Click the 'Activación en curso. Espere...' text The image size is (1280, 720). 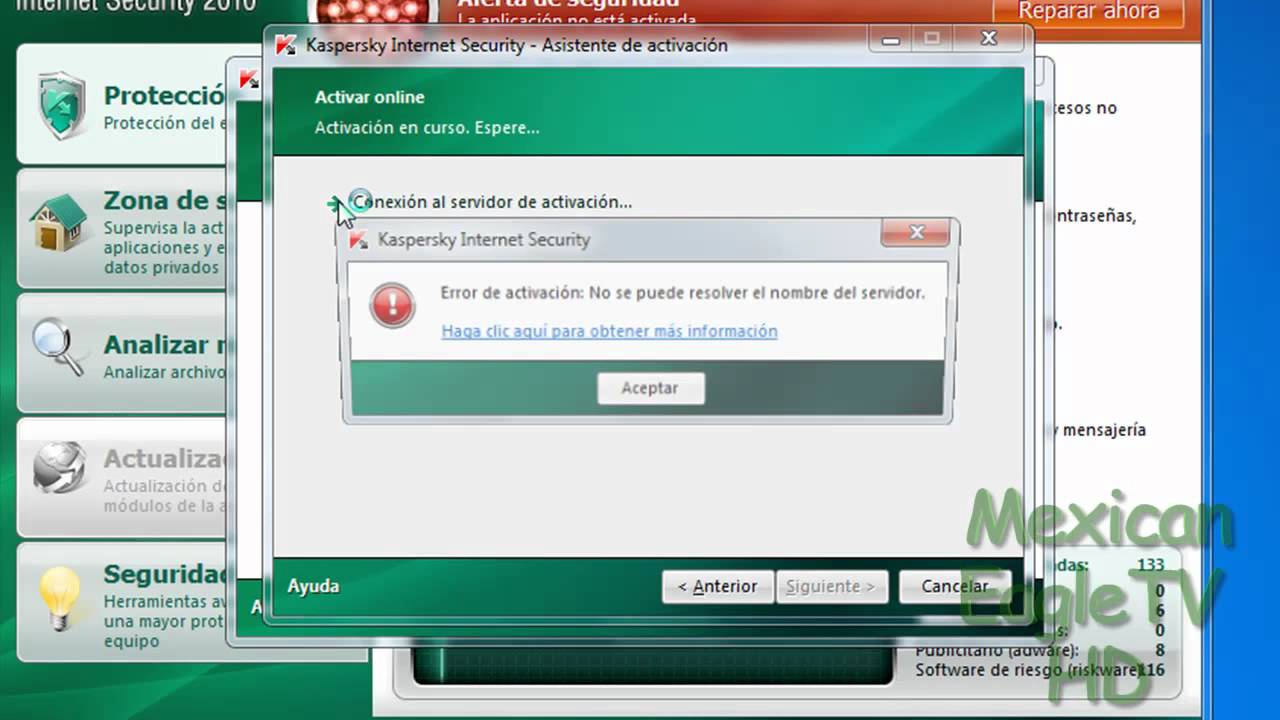click(427, 128)
